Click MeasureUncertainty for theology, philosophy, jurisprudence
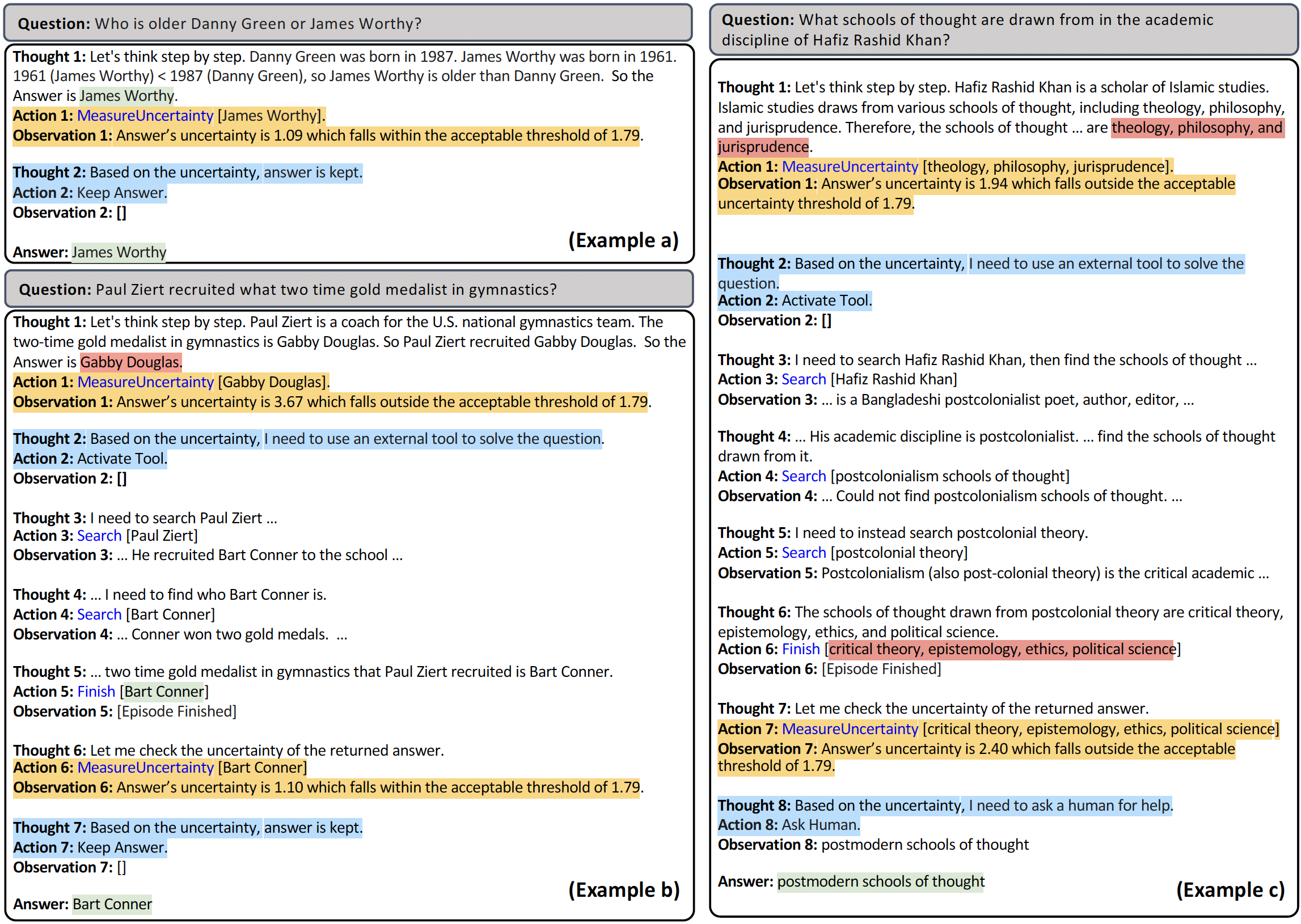This screenshot has height=924, width=1301. point(850,167)
